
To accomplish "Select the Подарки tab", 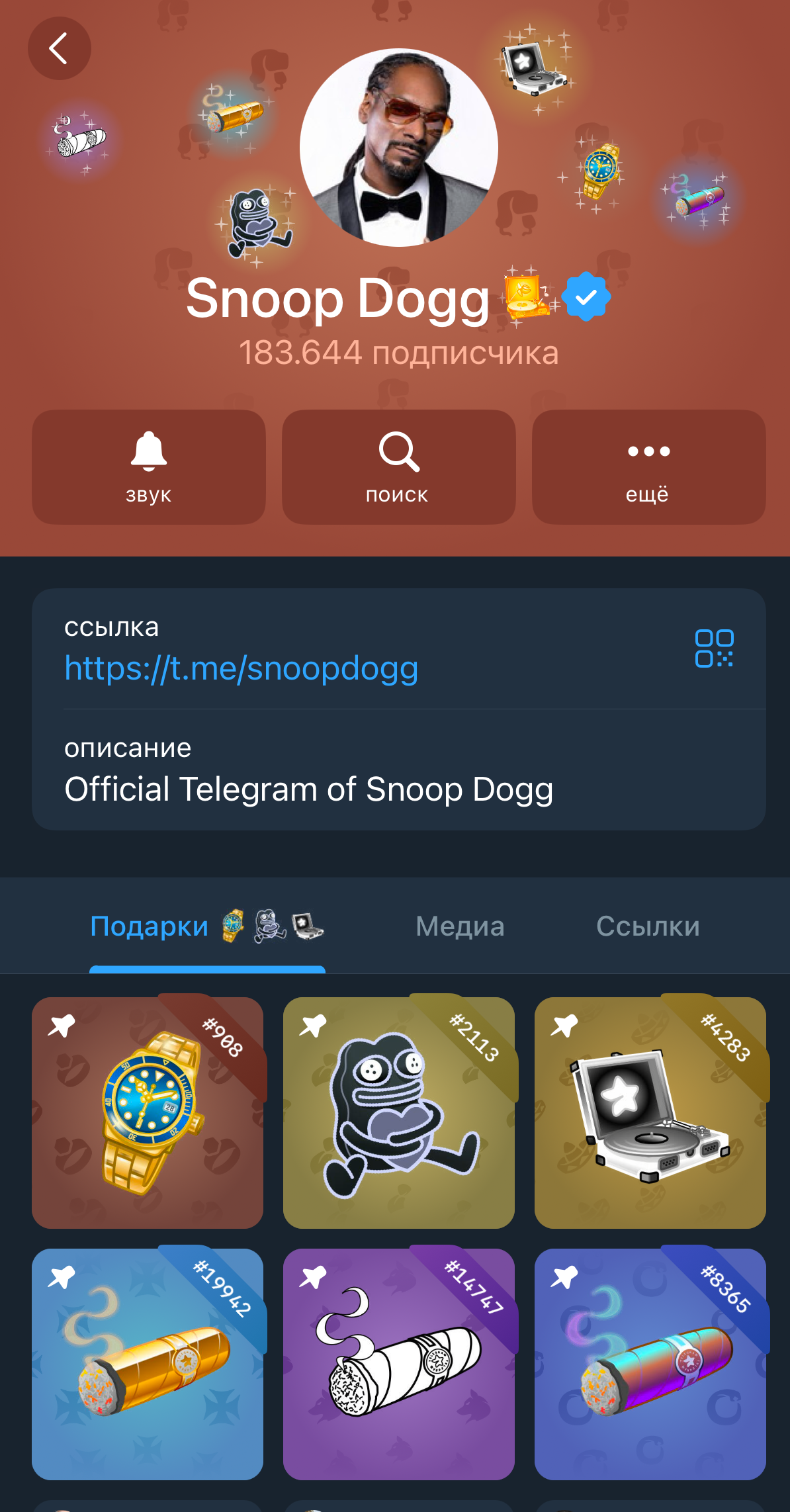I will click(207, 926).
